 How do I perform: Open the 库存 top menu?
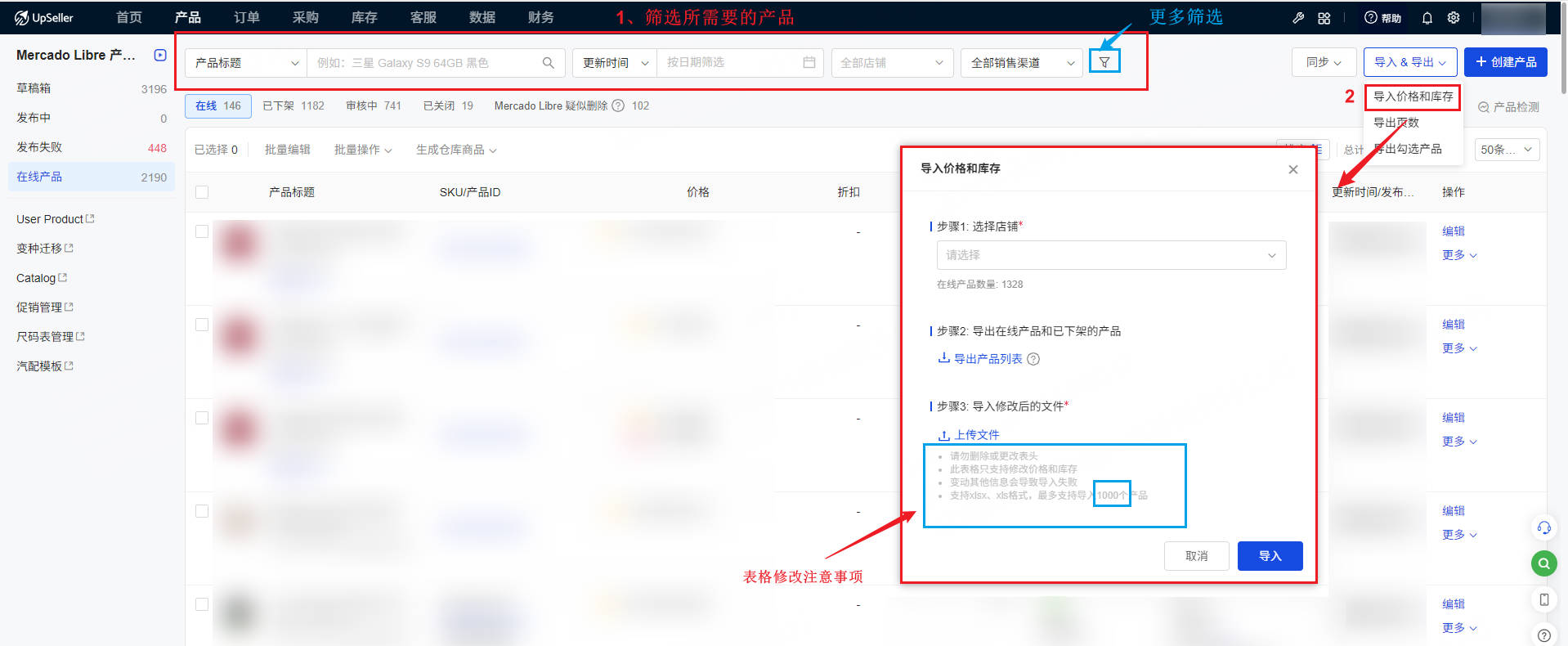point(365,17)
